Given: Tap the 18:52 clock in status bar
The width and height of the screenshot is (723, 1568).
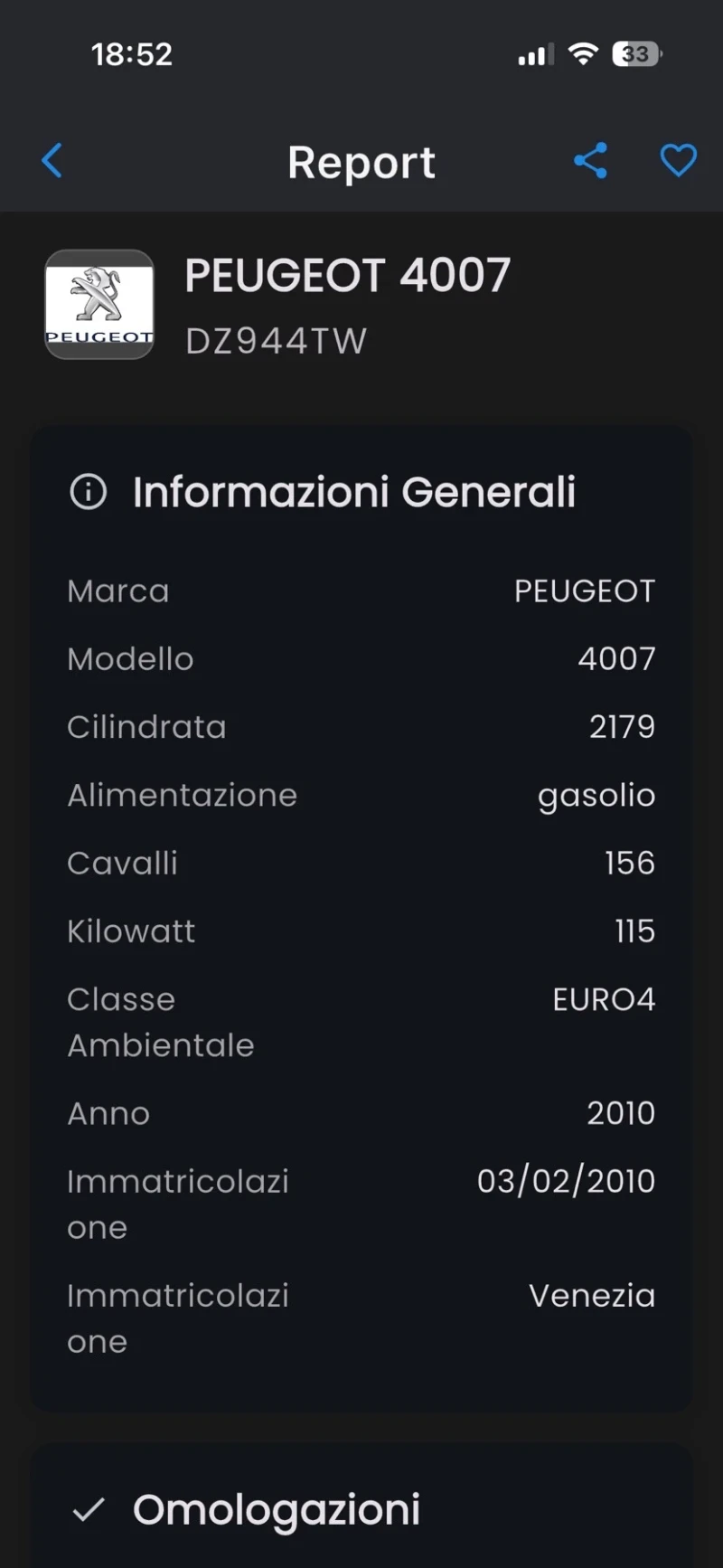Looking at the screenshot, I should coord(132,54).
